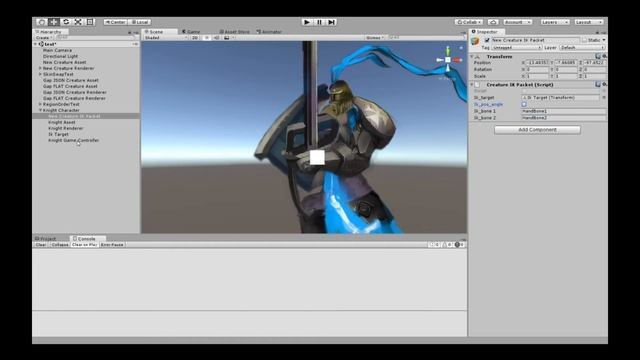Click the scene orientation gizmo
640x360 pixels.
point(448,60)
